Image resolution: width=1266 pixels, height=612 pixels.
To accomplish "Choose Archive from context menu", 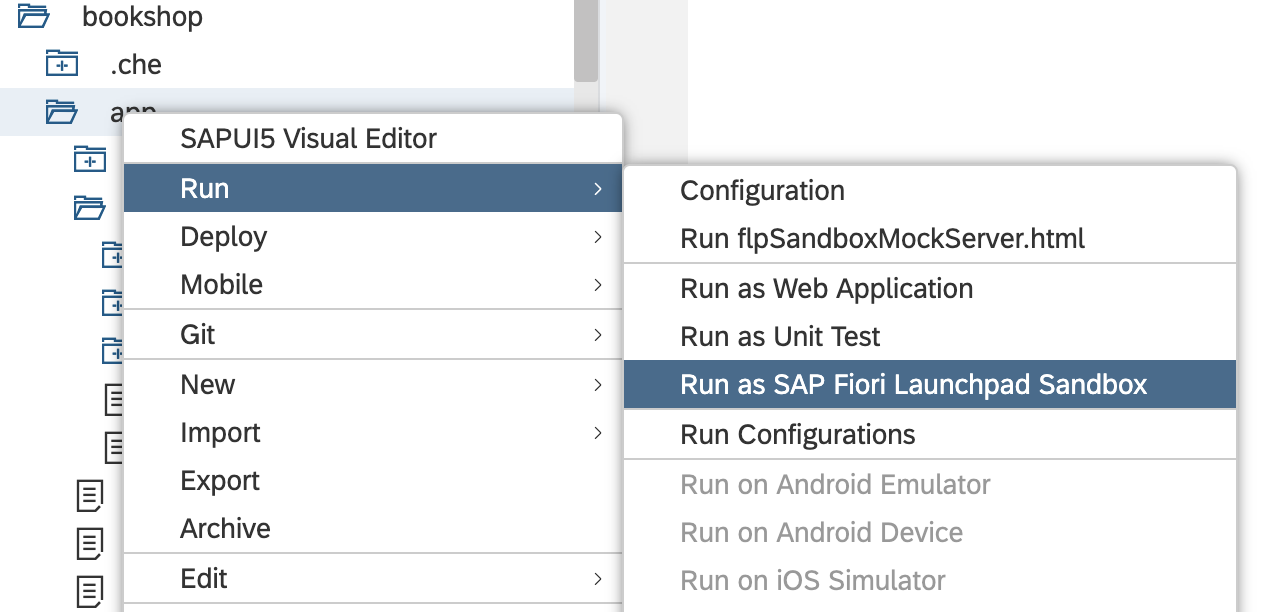I will pyautogui.click(x=372, y=528).
